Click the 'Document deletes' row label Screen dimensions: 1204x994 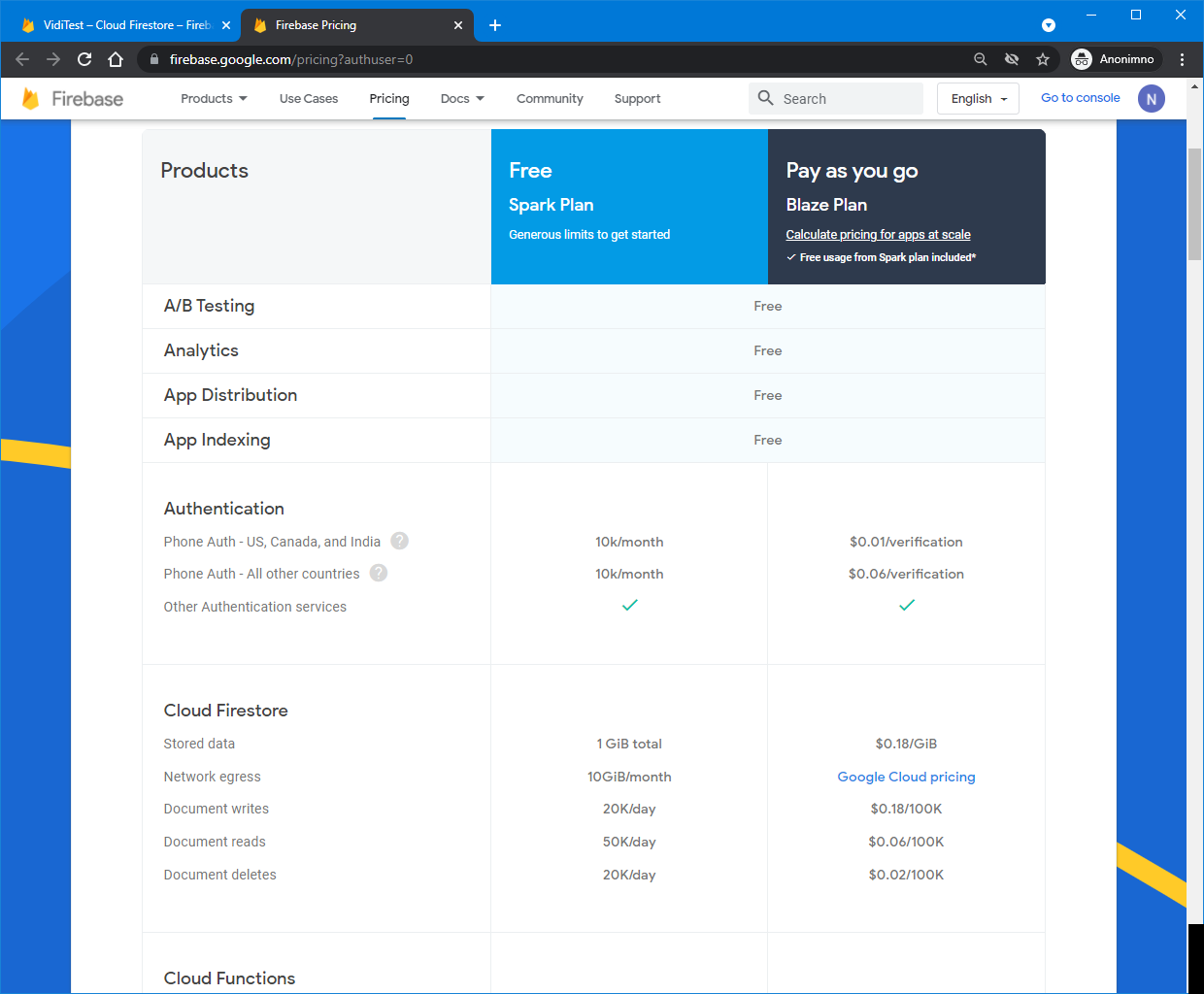[220, 875]
